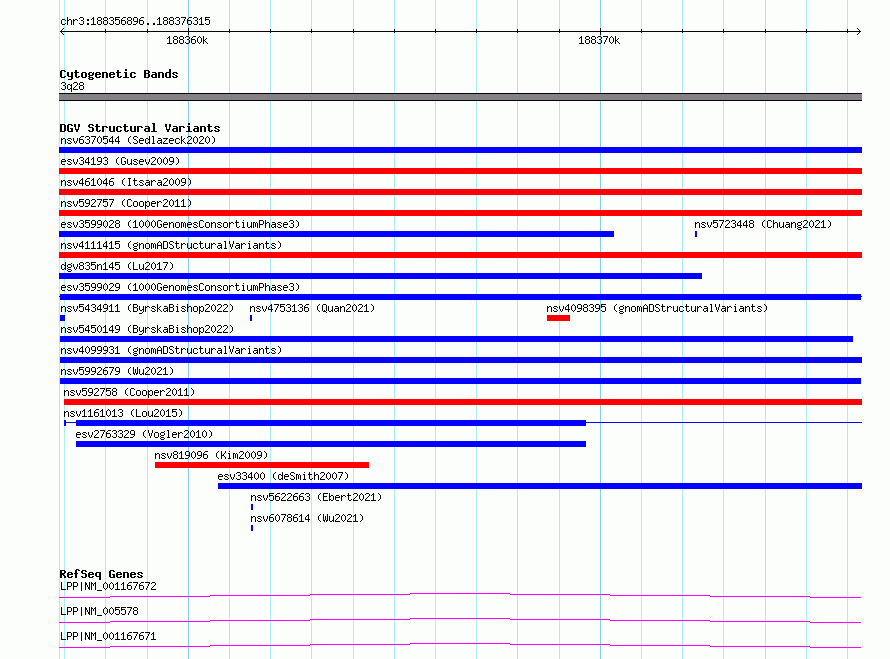Click the tiny nsv6078614 blue marker
Image resolution: width=890 pixels, height=659 pixels.
252,528
